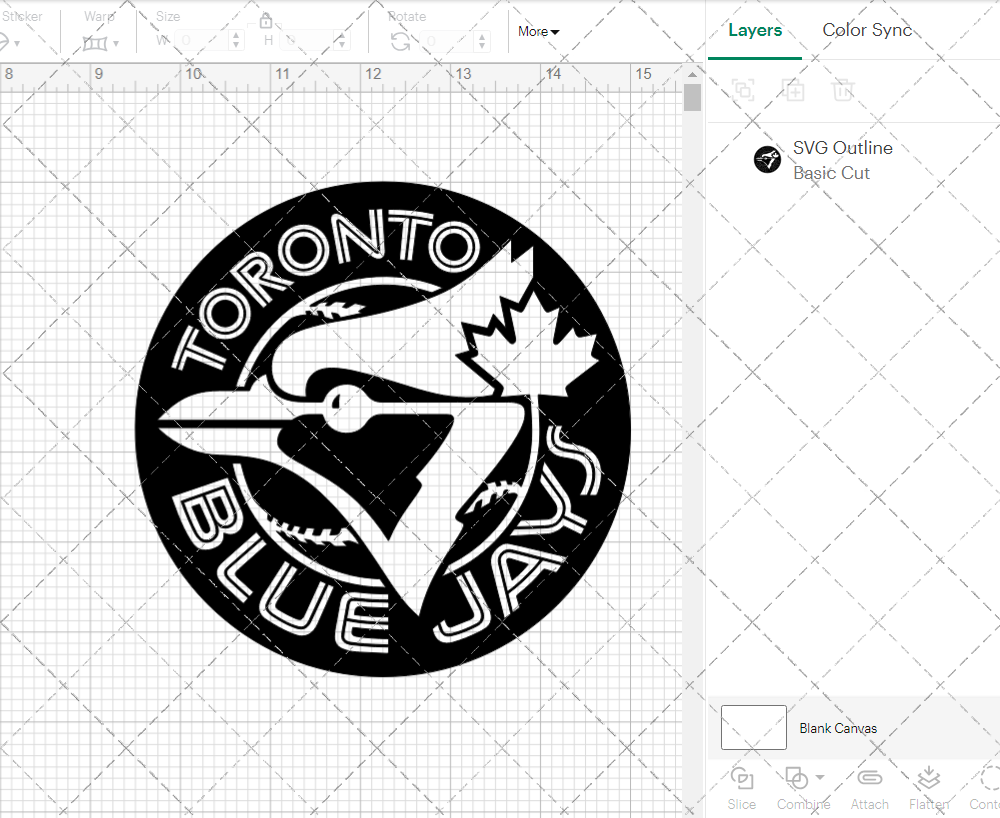Toggle the size aspect ratio lock
The height and width of the screenshot is (818, 1000).
click(266, 20)
